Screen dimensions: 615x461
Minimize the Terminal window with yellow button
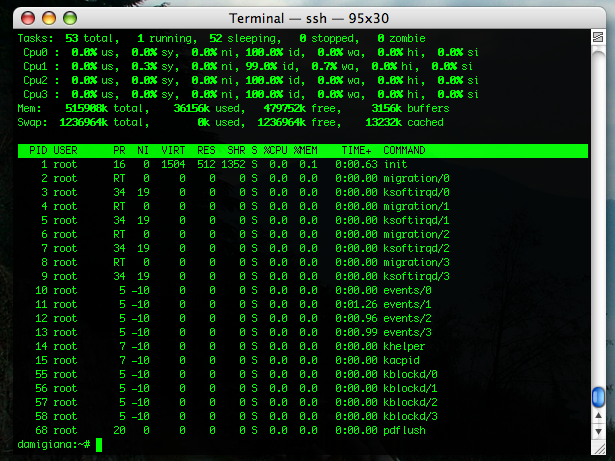point(47,19)
